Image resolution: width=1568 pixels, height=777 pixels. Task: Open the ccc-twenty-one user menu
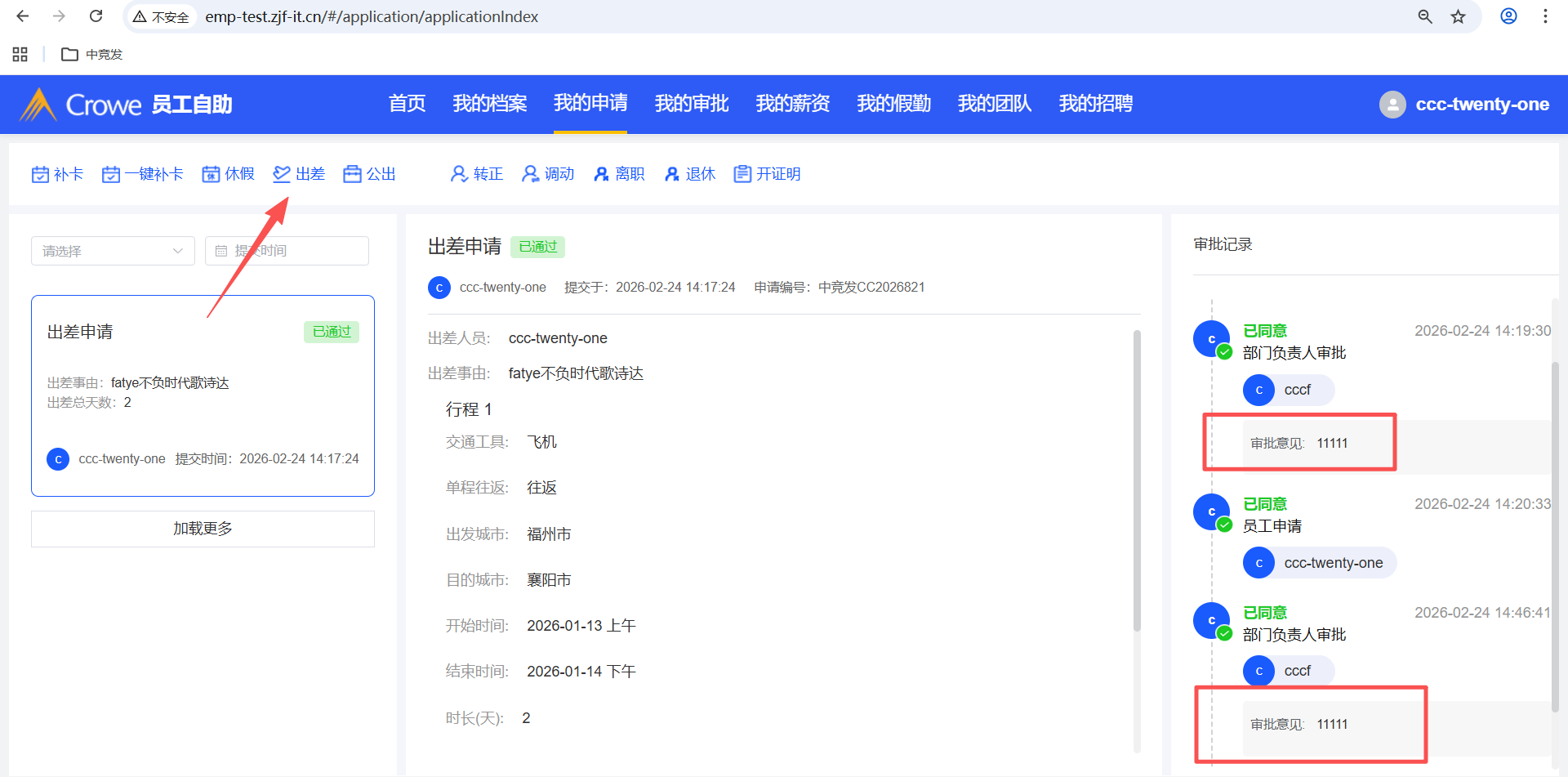tap(1464, 105)
